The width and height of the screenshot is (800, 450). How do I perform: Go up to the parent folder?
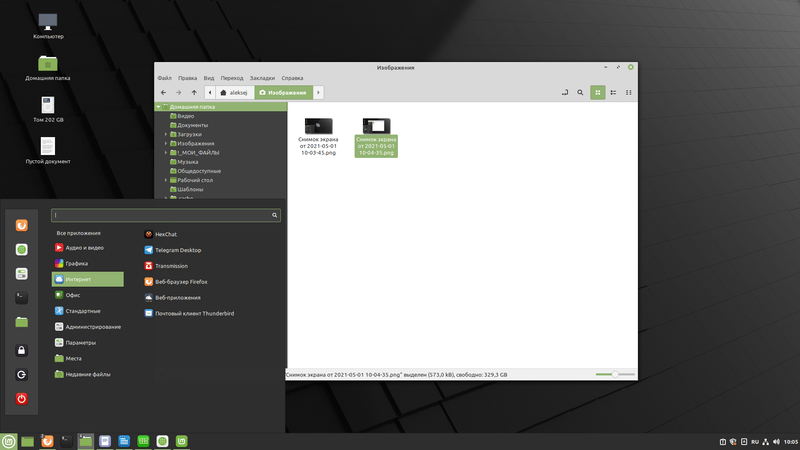coord(194,92)
